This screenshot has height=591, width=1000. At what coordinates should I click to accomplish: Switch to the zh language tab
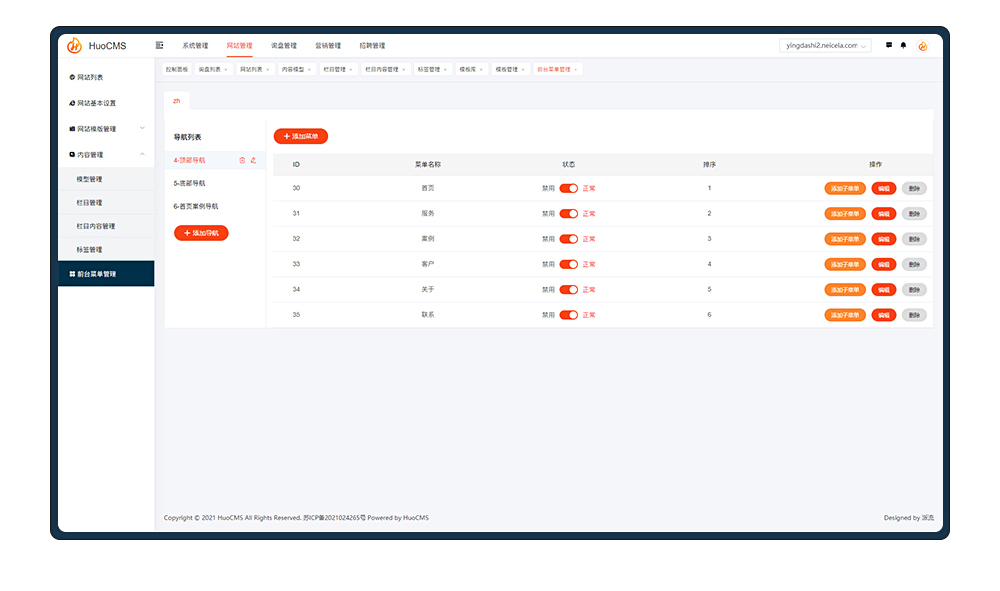(177, 101)
